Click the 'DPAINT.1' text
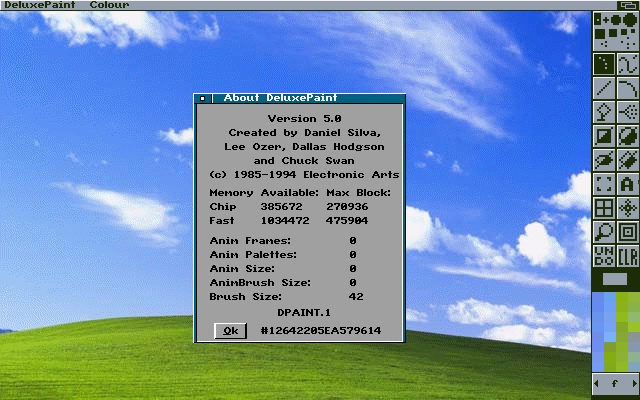This screenshot has width=640, height=400. coord(304,313)
